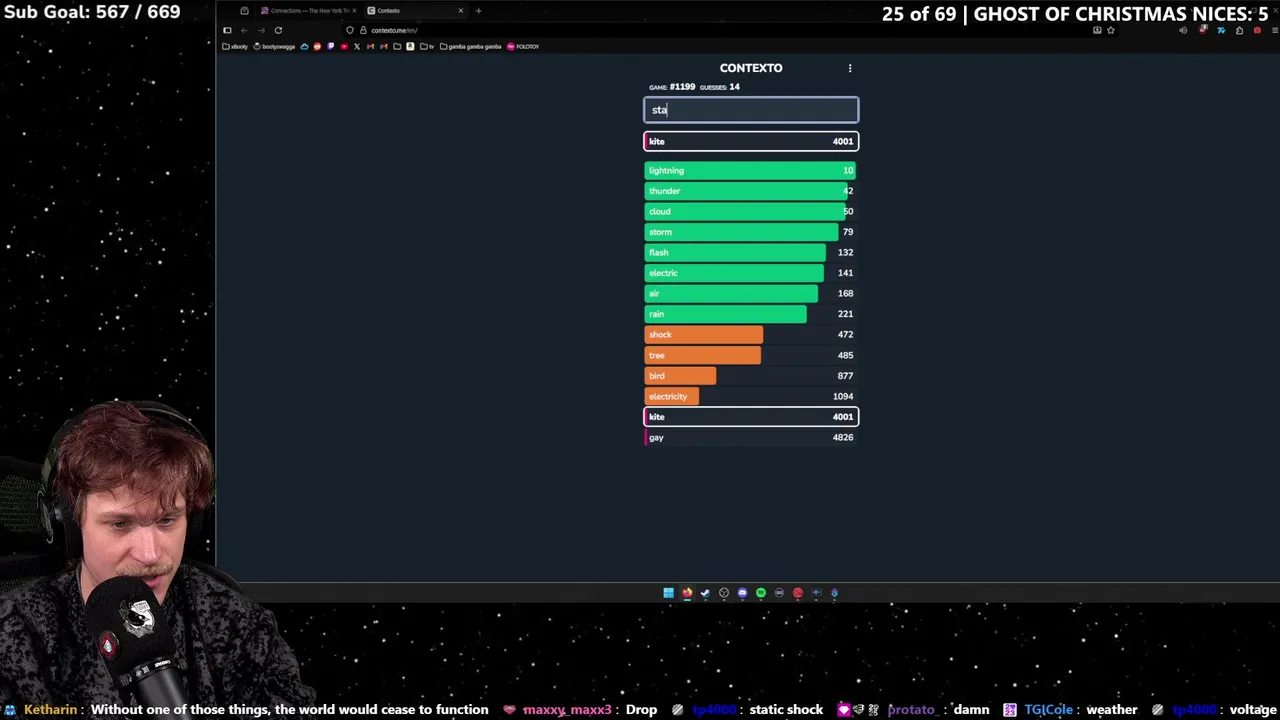Switch to the Connections New York Times tab

309,11
